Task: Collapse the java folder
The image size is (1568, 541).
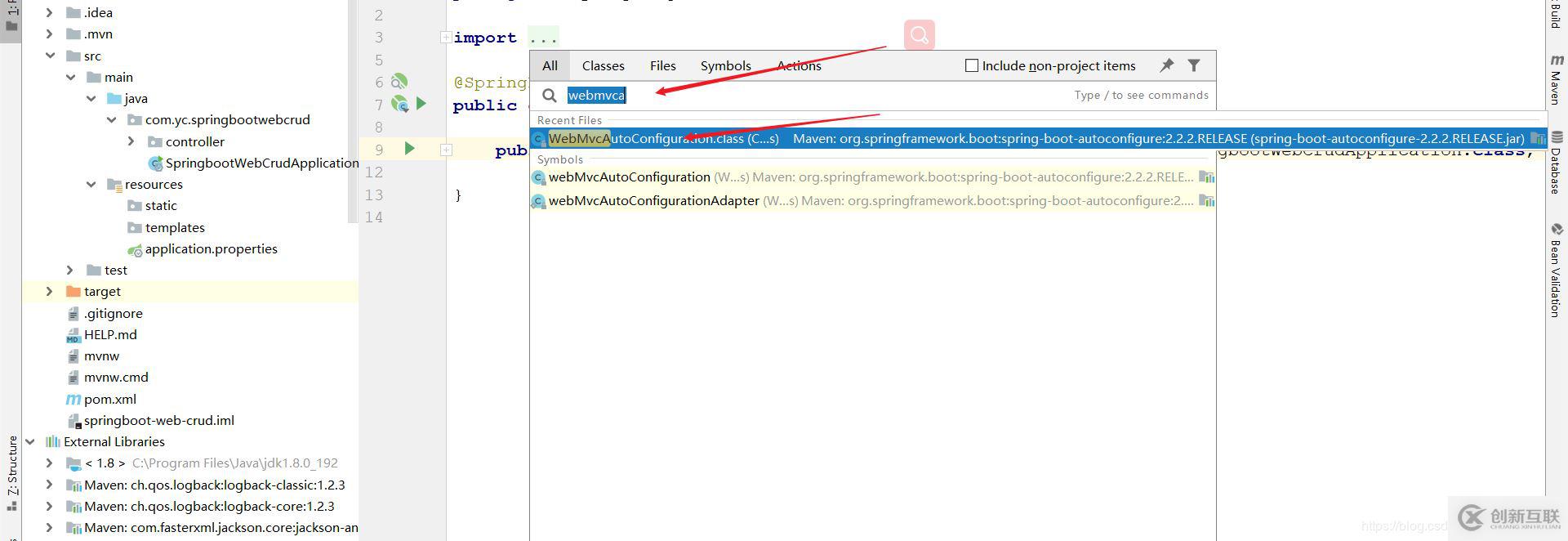Action: (x=91, y=98)
